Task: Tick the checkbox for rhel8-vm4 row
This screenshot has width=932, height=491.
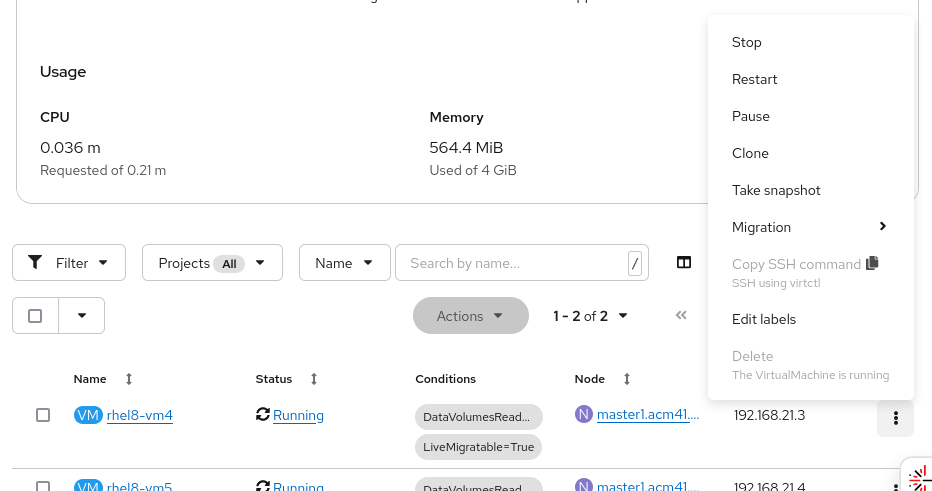Action: (43, 415)
